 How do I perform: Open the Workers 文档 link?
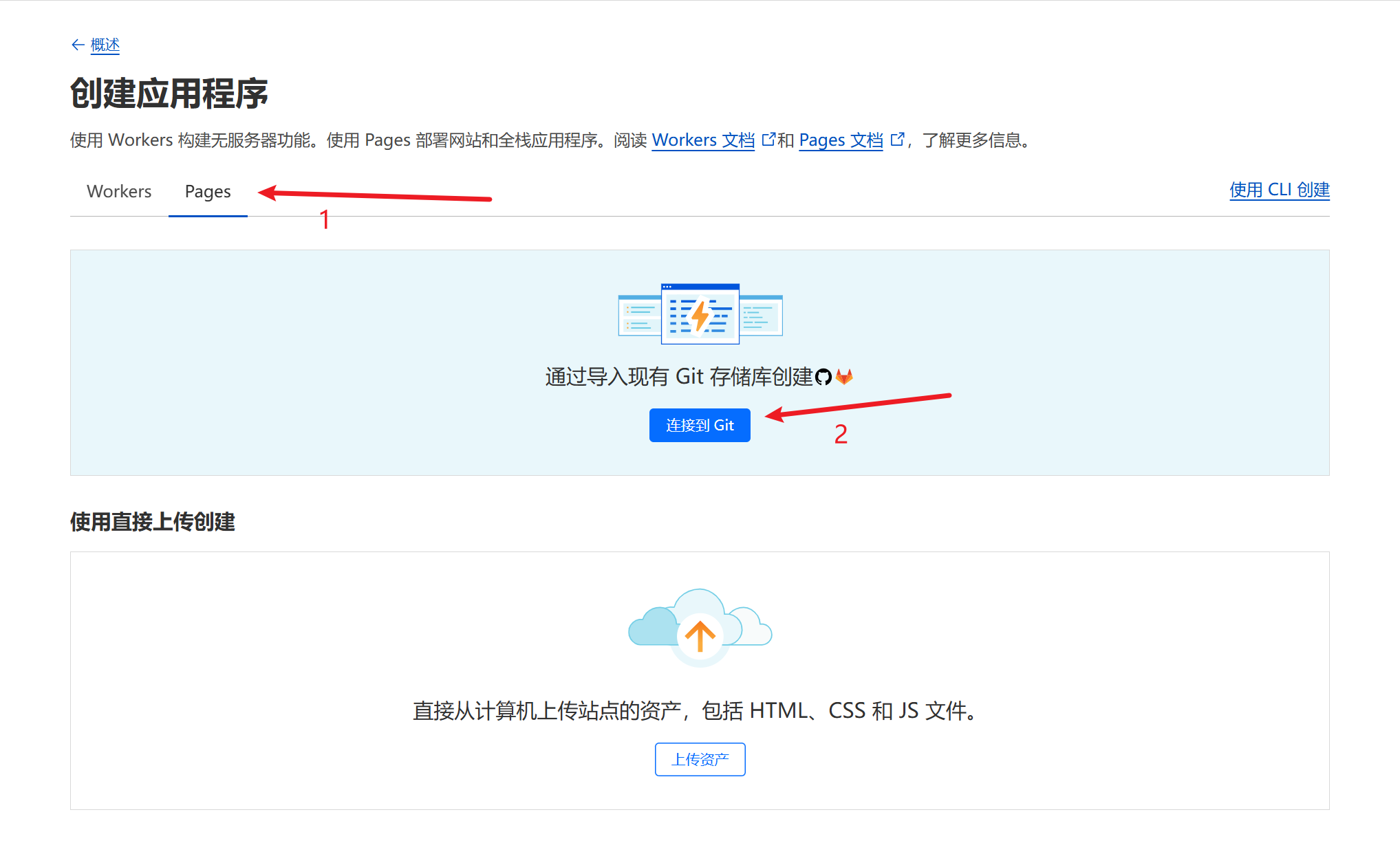click(702, 140)
